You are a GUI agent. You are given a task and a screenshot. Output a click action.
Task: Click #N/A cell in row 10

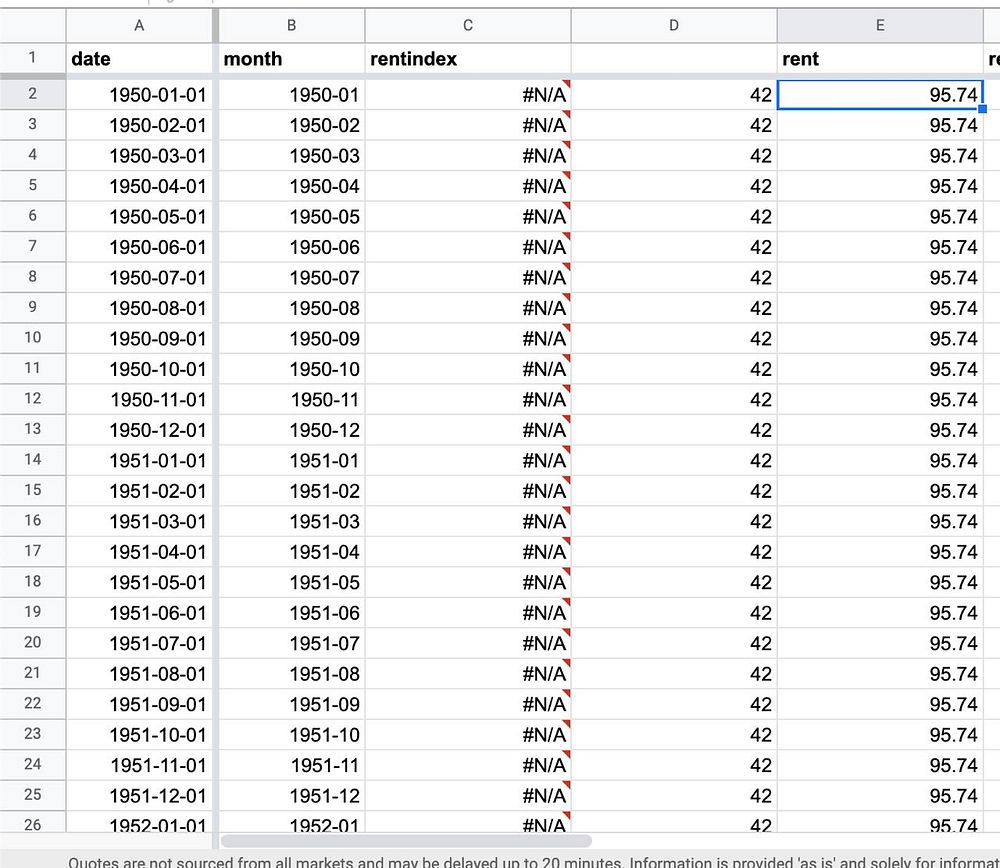click(467, 338)
